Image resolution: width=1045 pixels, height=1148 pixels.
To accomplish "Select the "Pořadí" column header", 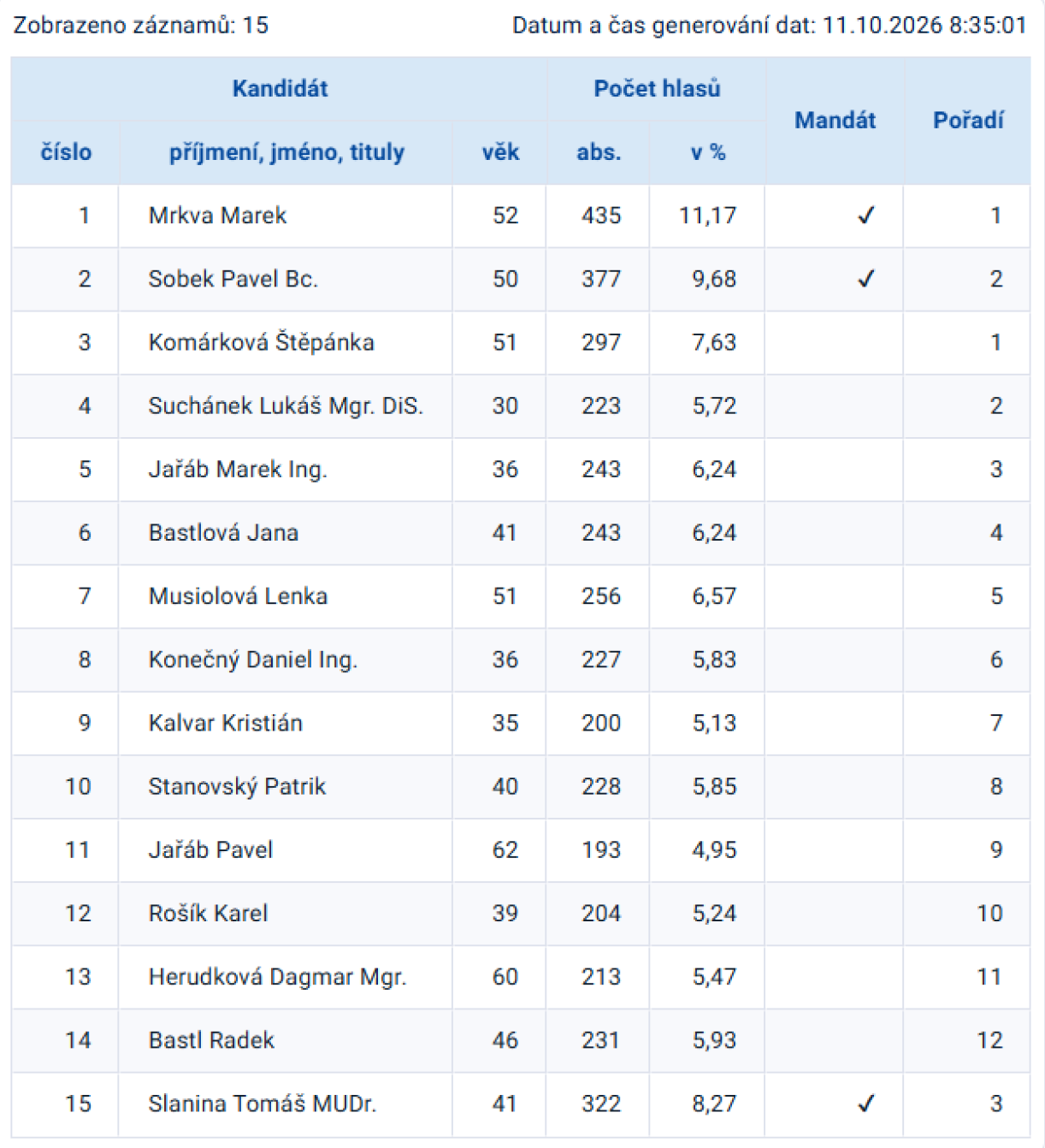I will coord(968,121).
